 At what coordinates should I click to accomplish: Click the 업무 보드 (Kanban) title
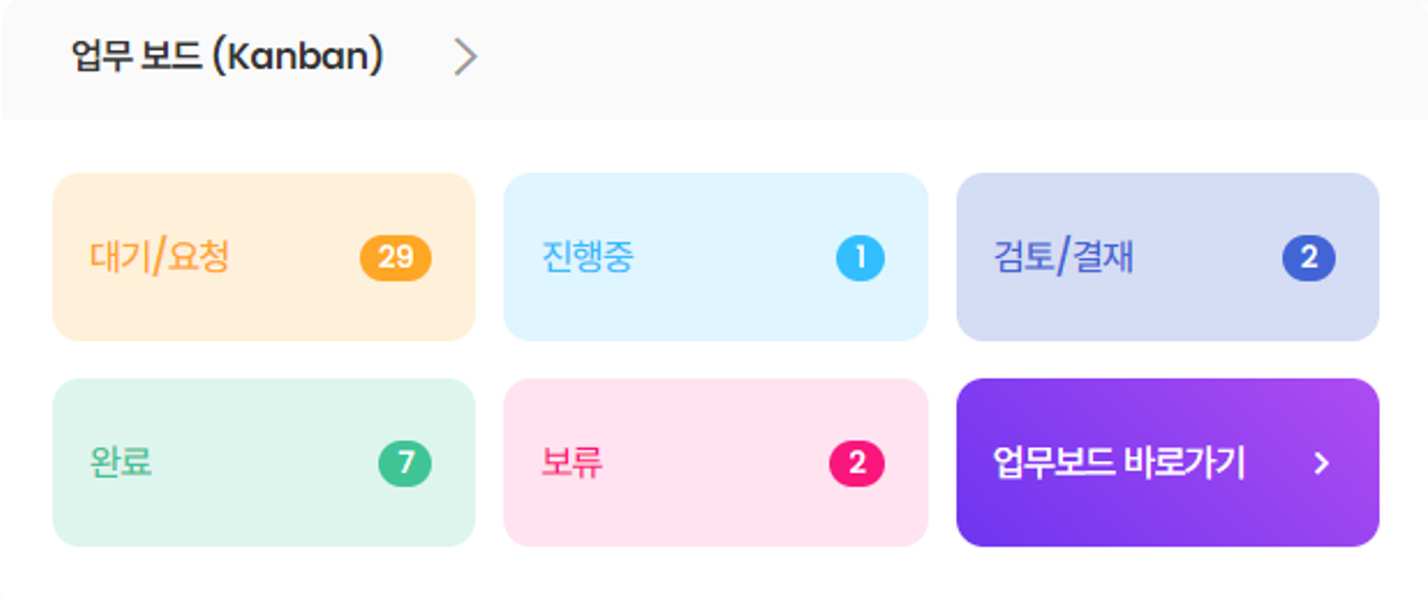click(x=227, y=57)
